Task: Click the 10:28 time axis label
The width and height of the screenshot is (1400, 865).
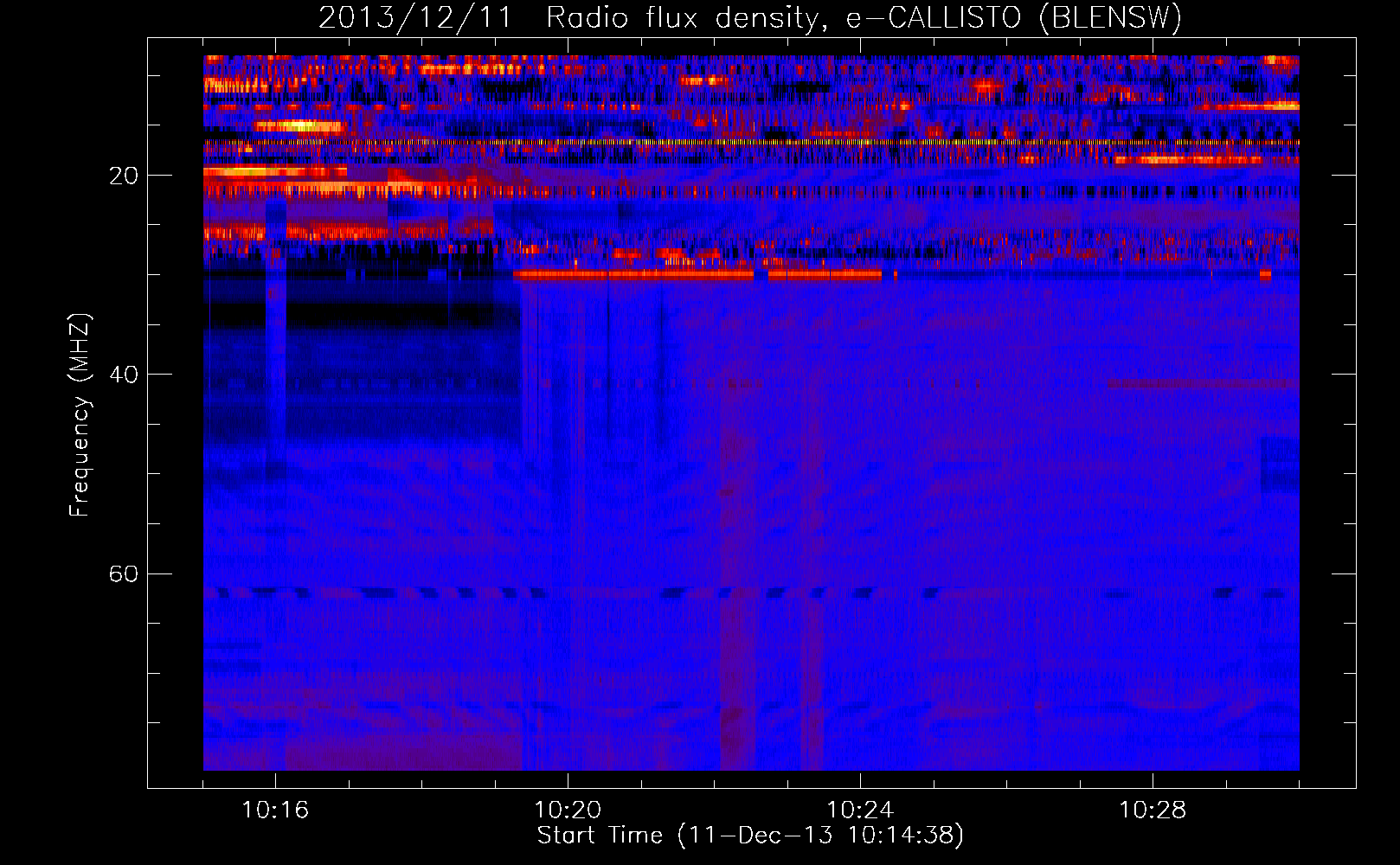Action: [1153, 810]
